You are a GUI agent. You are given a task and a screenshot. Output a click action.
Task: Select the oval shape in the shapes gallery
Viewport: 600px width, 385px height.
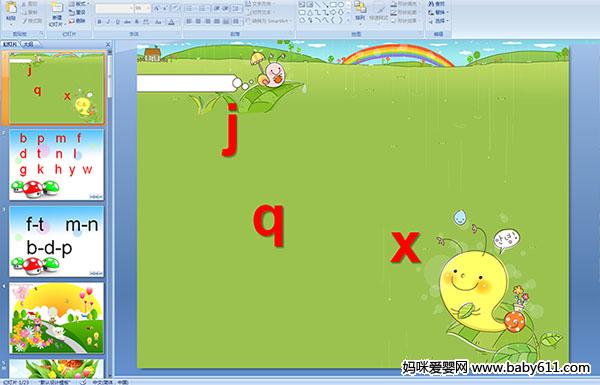[x=342, y=5]
